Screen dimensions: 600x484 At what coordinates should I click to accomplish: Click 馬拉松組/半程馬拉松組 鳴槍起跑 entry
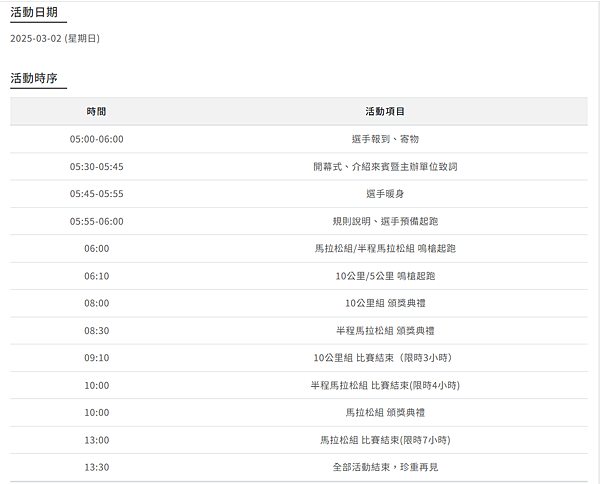385,248
